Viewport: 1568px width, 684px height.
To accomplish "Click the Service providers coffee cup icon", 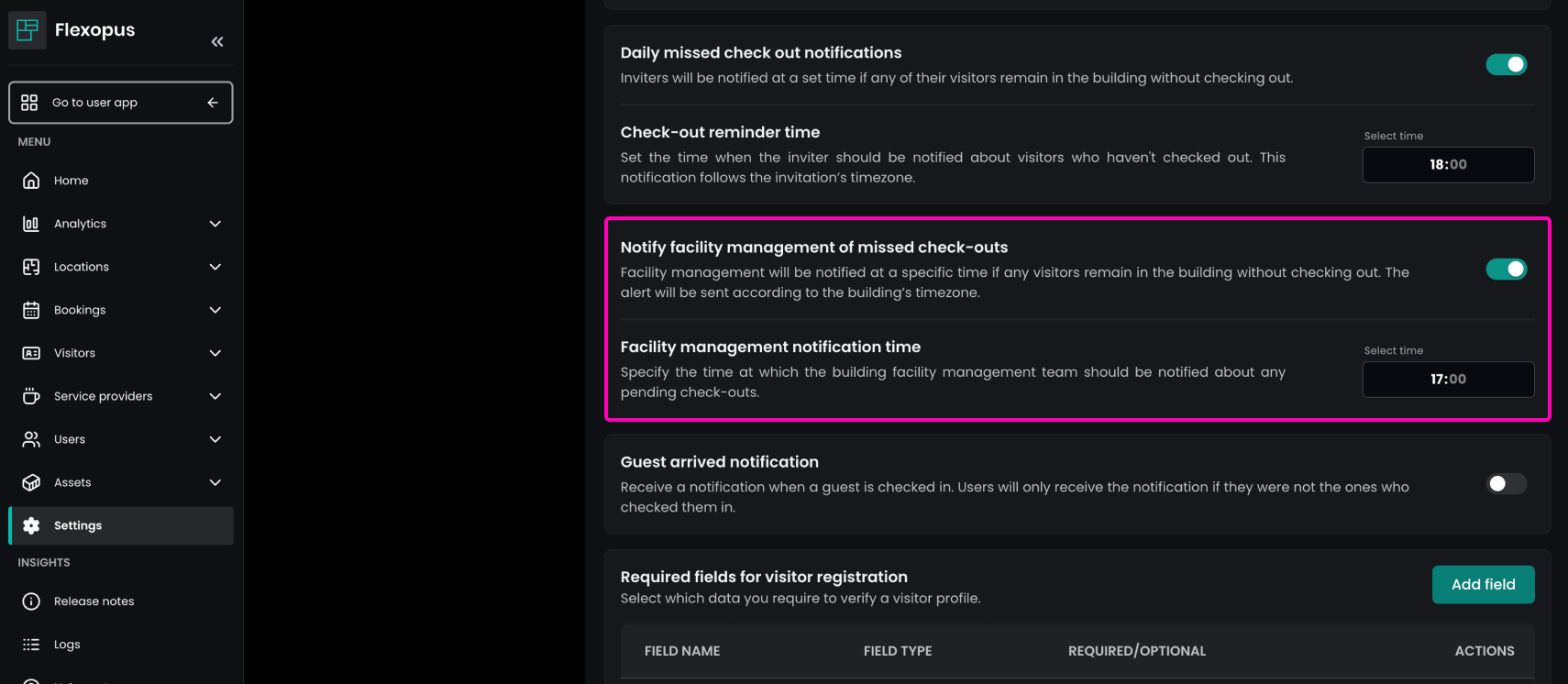I will pyautogui.click(x=31, y=396).
